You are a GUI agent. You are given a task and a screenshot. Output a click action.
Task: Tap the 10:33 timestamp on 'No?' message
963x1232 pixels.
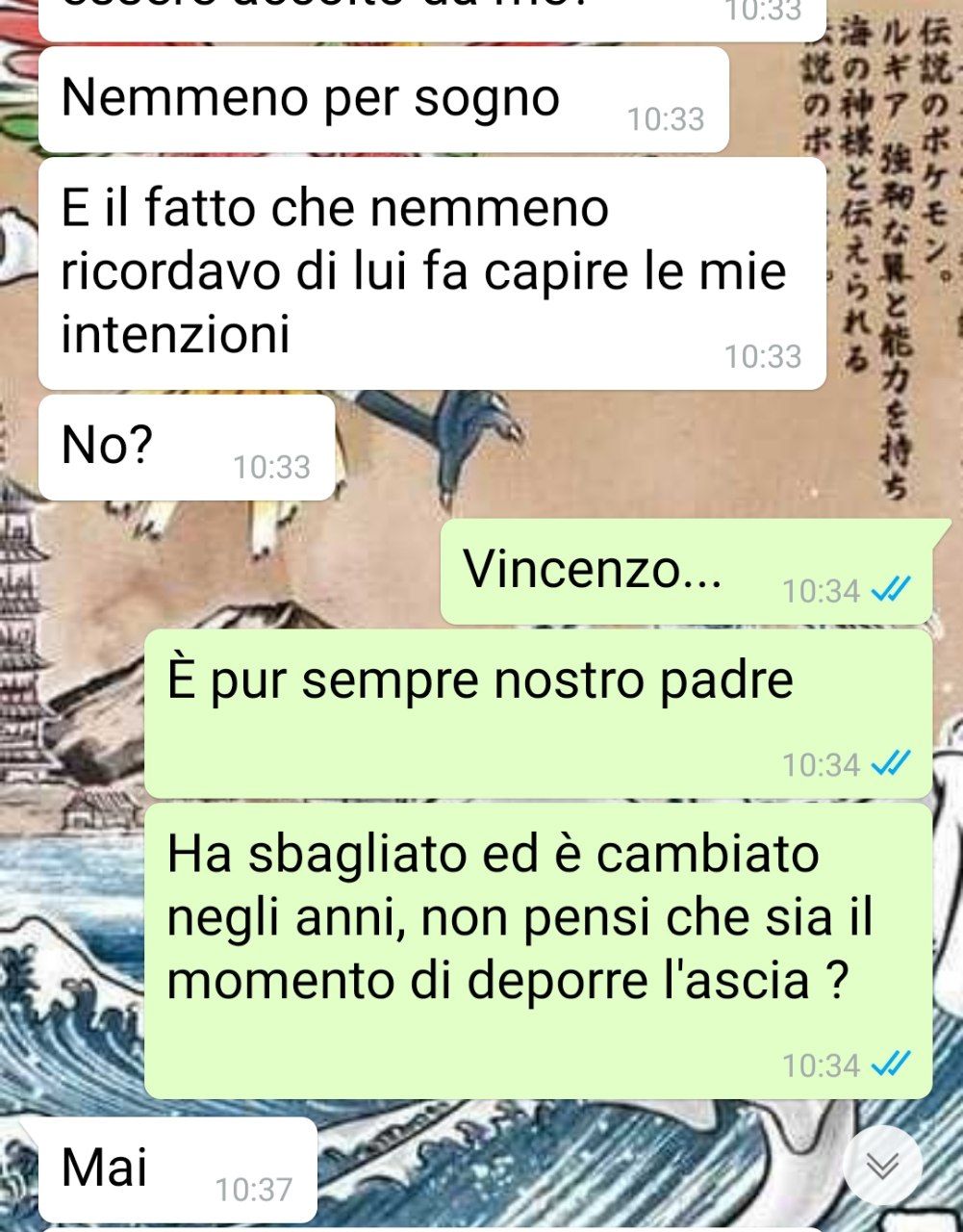(272, 468)
